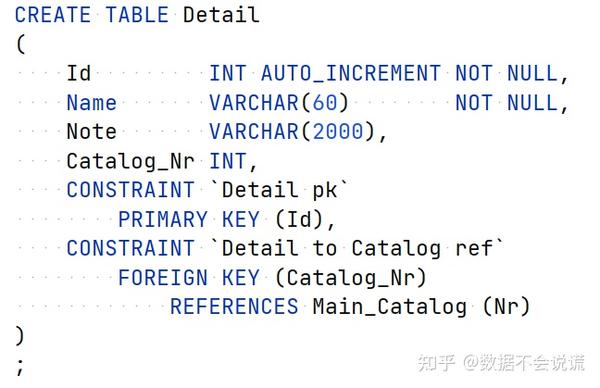
Task: Click the first CONSTRAINT keyword
Action: coord(130,190)
